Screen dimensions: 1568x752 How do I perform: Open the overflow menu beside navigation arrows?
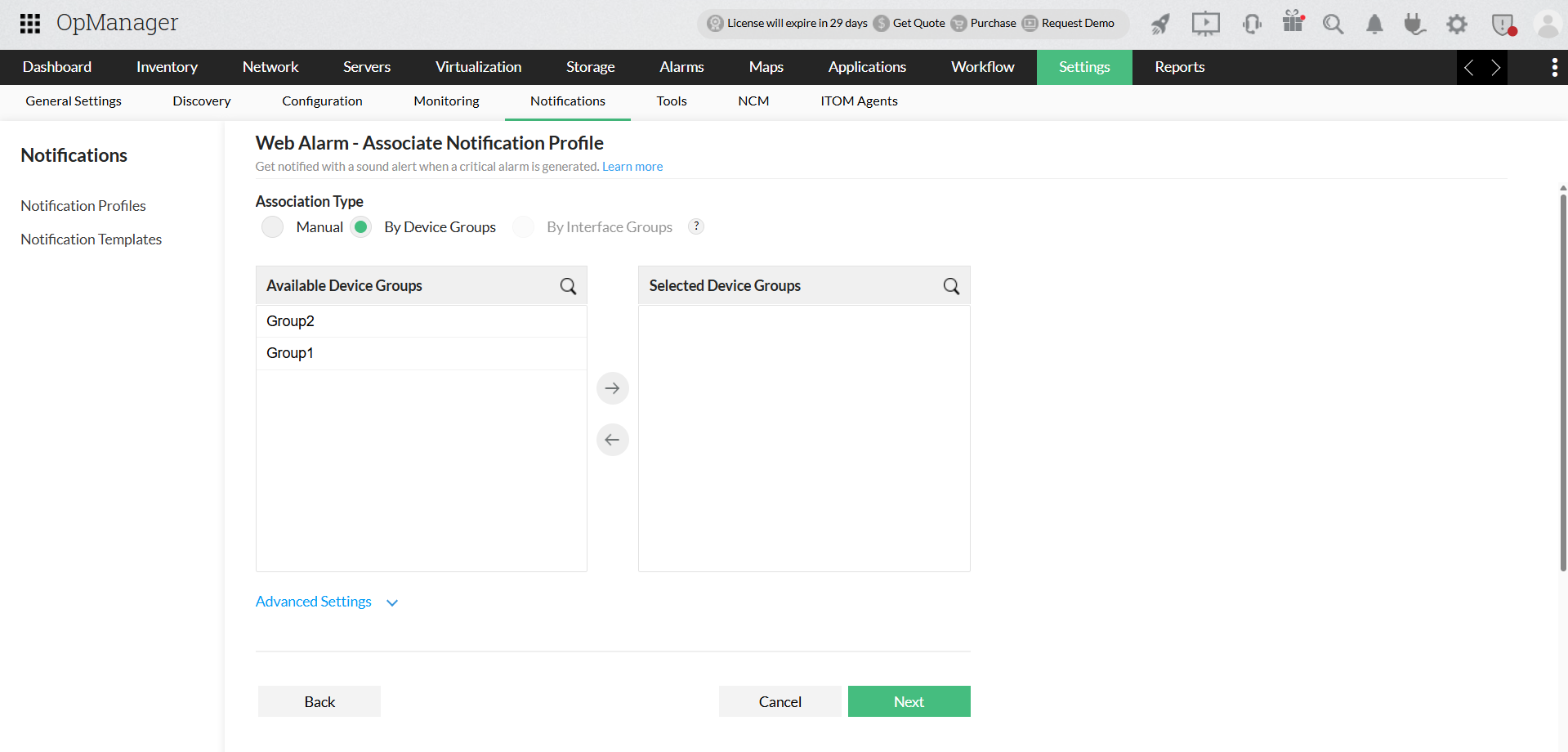pos(1554,67)
